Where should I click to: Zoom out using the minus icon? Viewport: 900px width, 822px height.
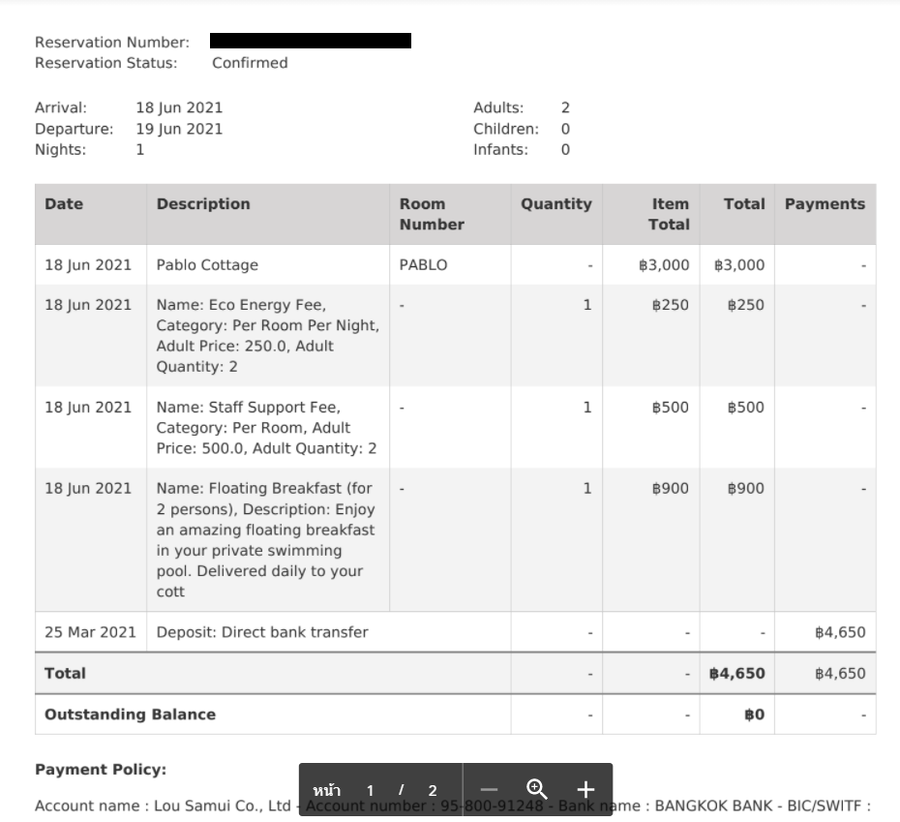tap(488, 790)
